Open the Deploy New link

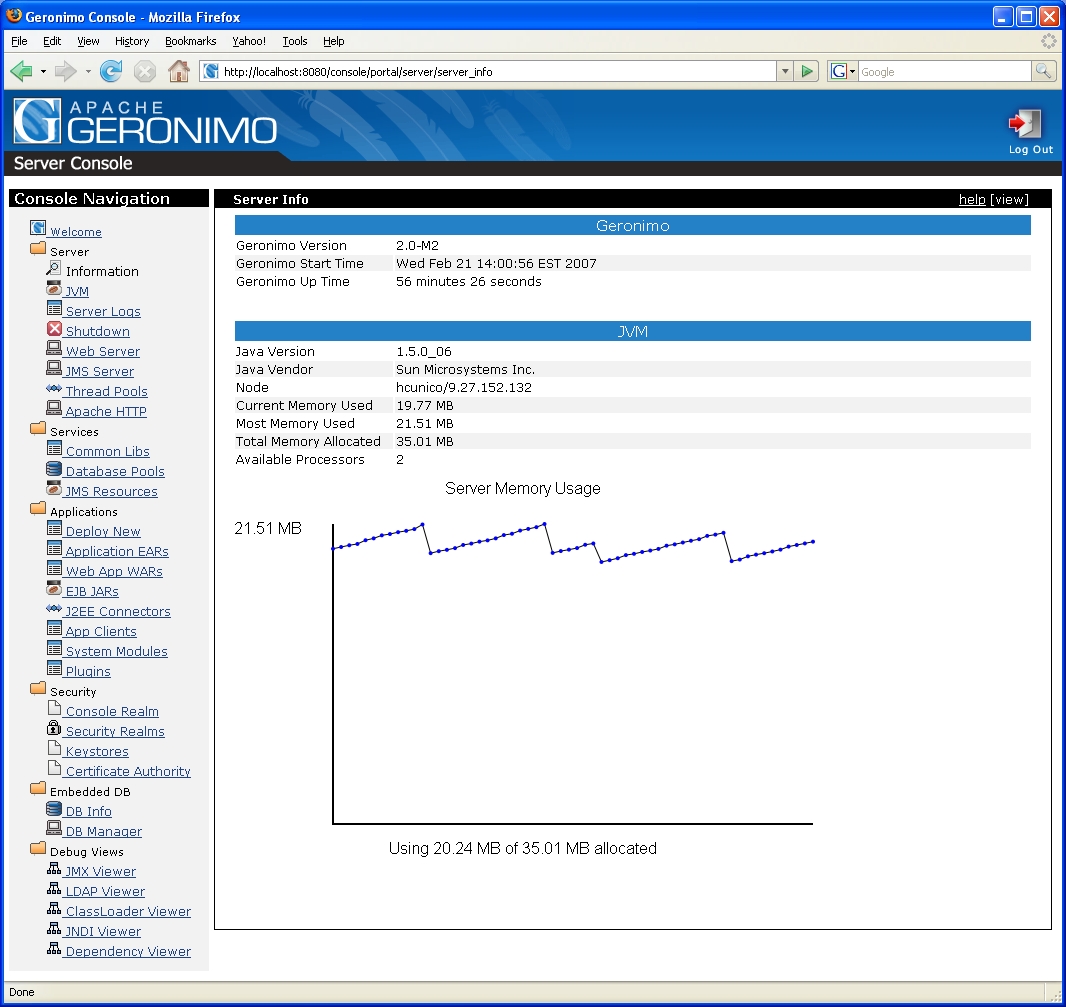click(103, 532)
